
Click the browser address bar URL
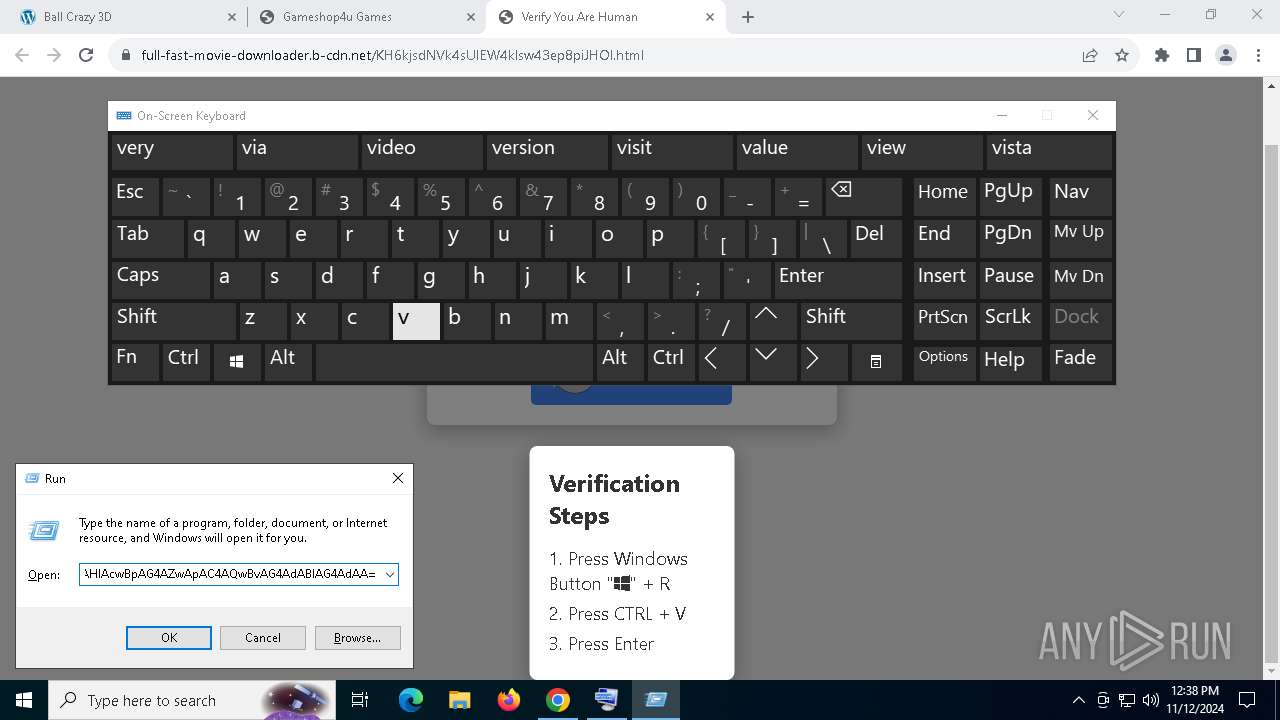tap(392, 55)
